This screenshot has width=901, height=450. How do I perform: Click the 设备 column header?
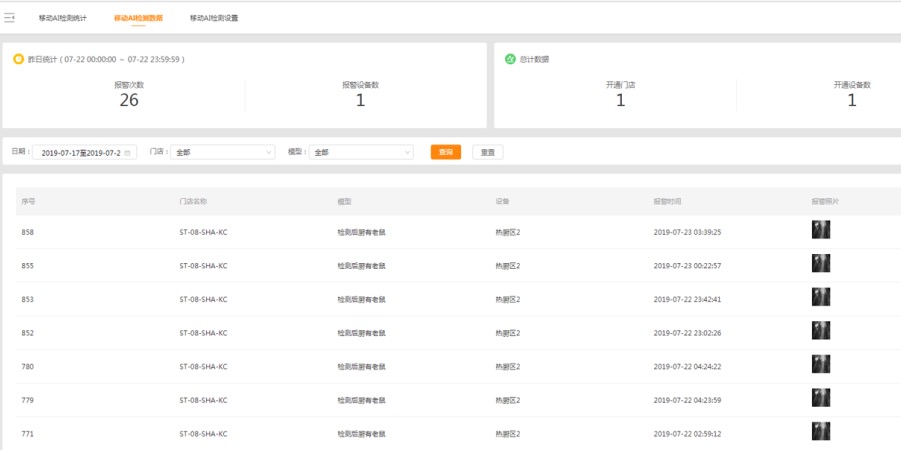tap(502, 202)
